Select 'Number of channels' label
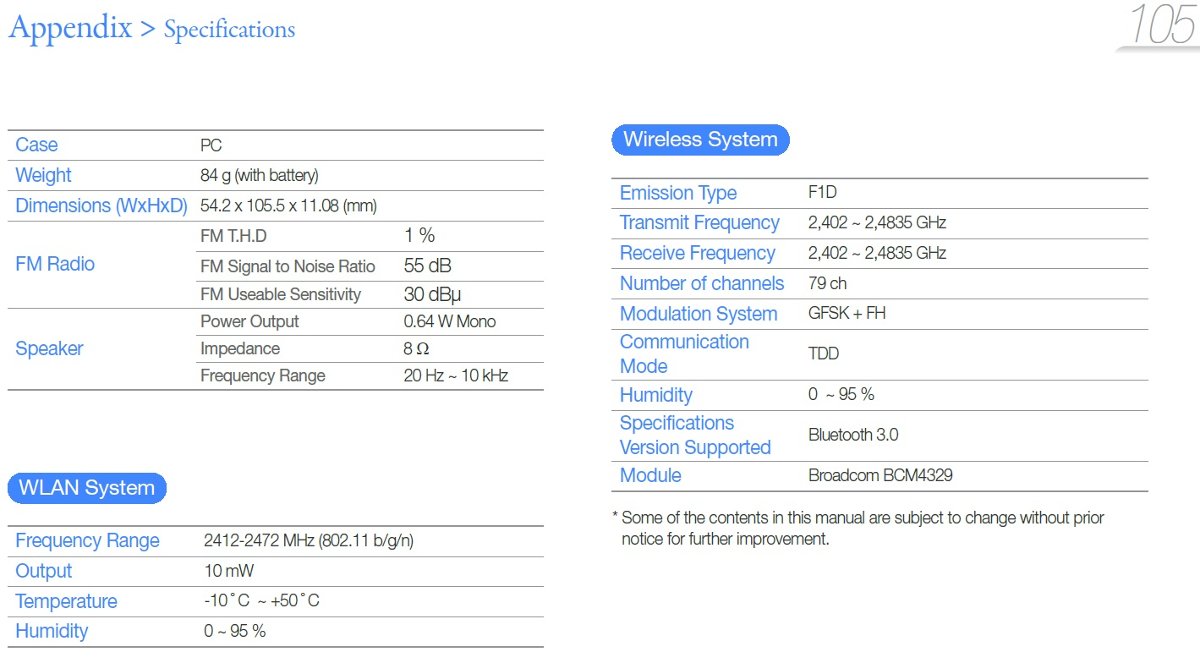Screen dimensions: 1200x664 click(x=702, y=283)
